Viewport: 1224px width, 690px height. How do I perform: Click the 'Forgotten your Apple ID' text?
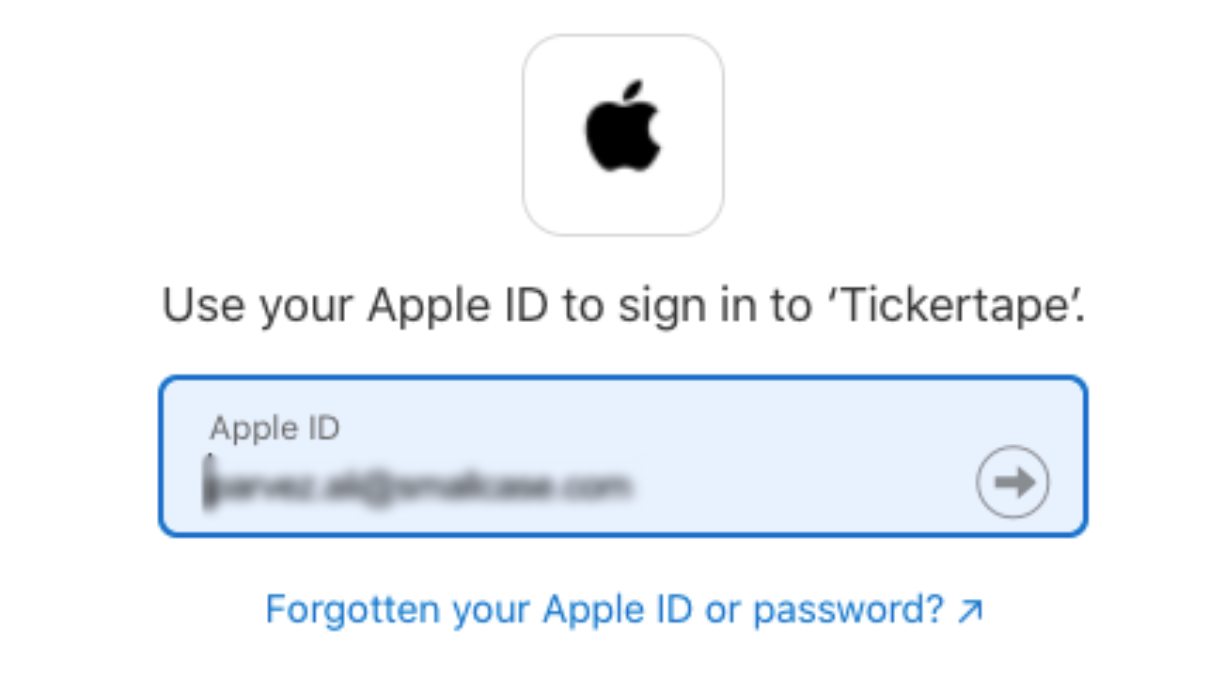click(479, 609)
